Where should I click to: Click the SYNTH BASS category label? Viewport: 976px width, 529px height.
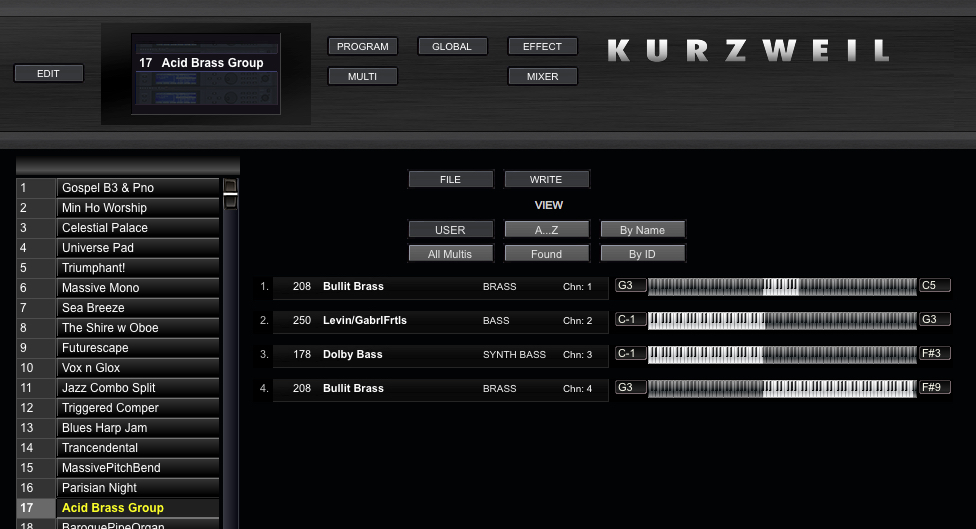point(514,355)
